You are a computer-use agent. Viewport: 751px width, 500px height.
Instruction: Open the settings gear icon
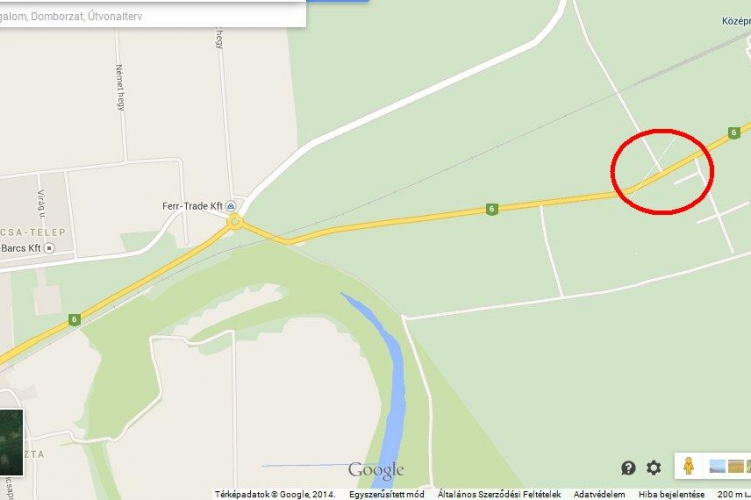tap(654, 467)
